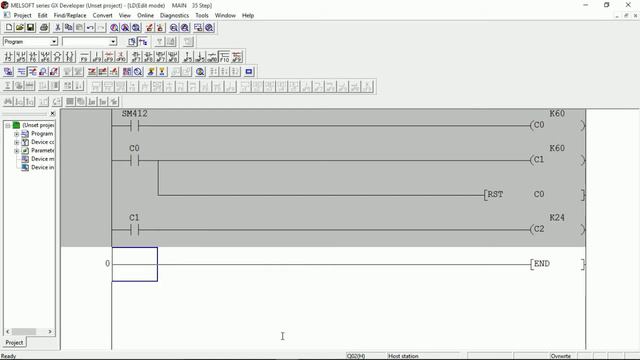Close the project panel with X

52,113
